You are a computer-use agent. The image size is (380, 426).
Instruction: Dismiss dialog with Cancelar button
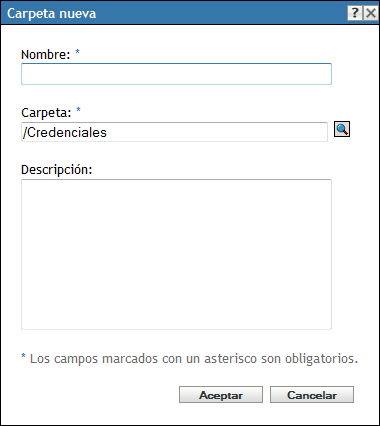click(x=312, y=395)
